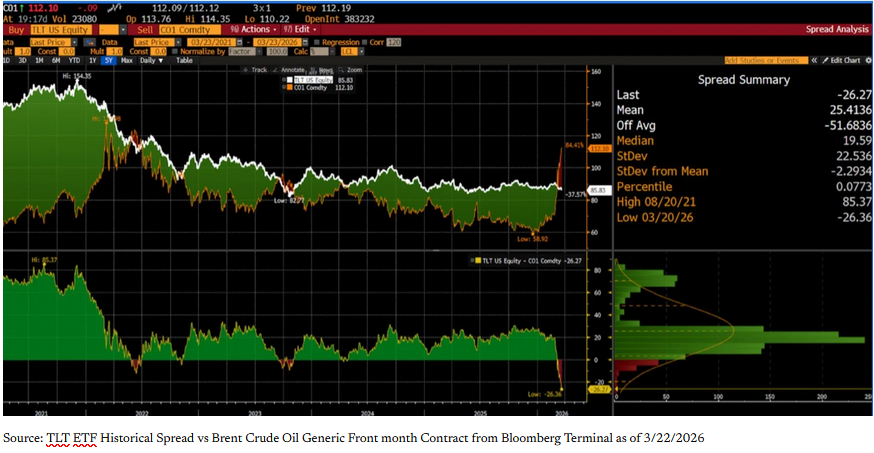
Task: Click the Low 03/20/26 row label
Action: (655, 217)
